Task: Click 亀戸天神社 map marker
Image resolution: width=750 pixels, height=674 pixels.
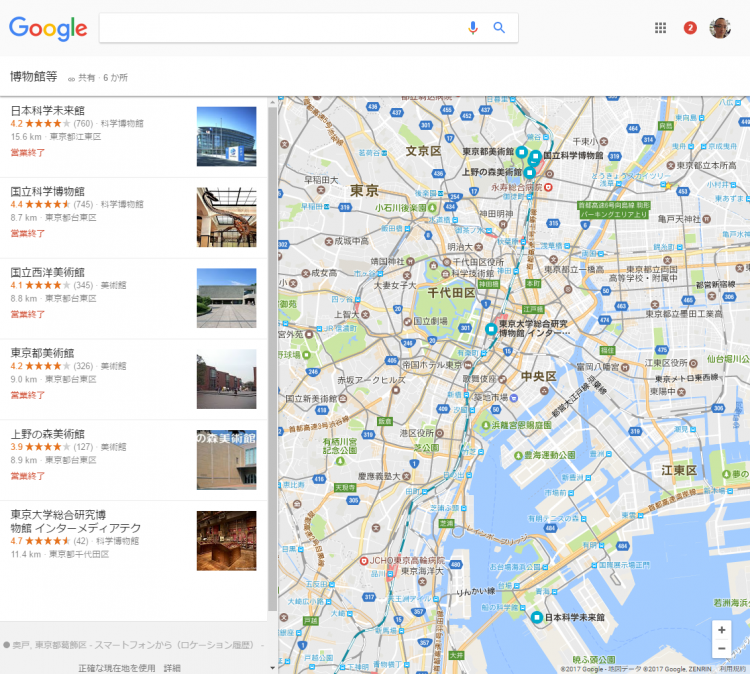Action: click(706, 219)
